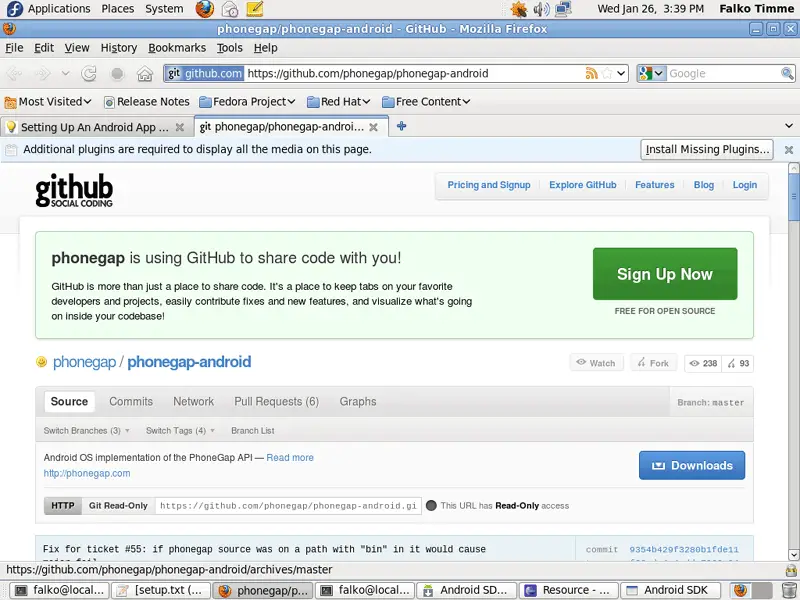Image resolution: width=800 pixels, height=600 pixels.
Task: Open the notes launcher icon in top panel
Action: (x=254, y=9)
